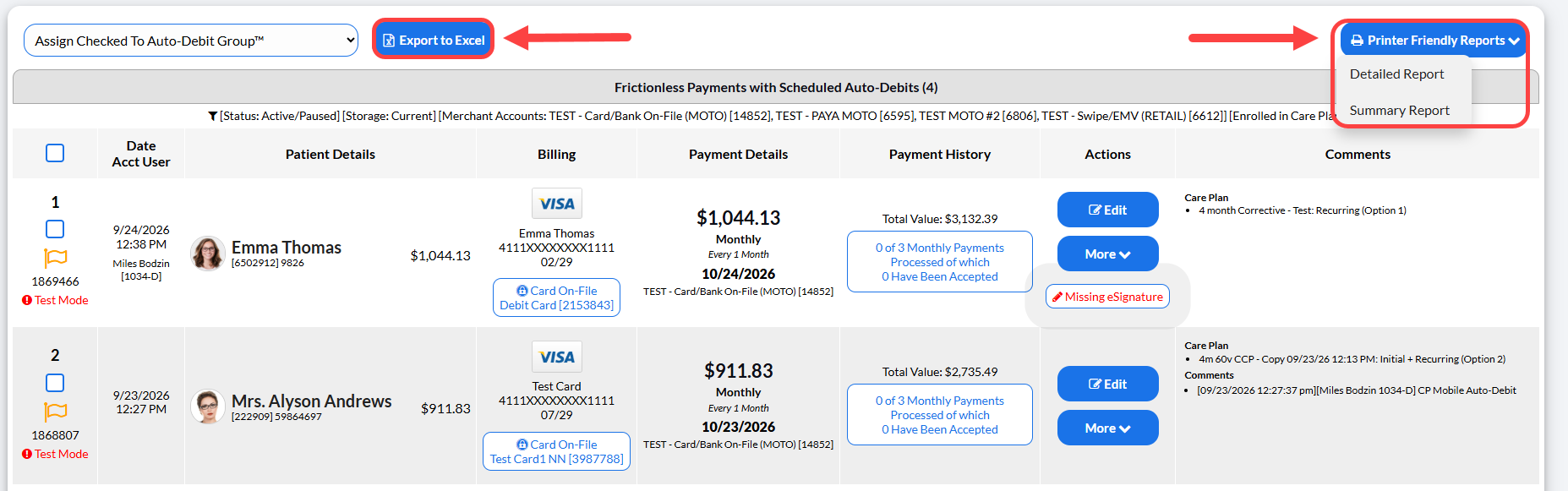
Task: Select Summary Report from the menu
Action: pos(1399,111)
